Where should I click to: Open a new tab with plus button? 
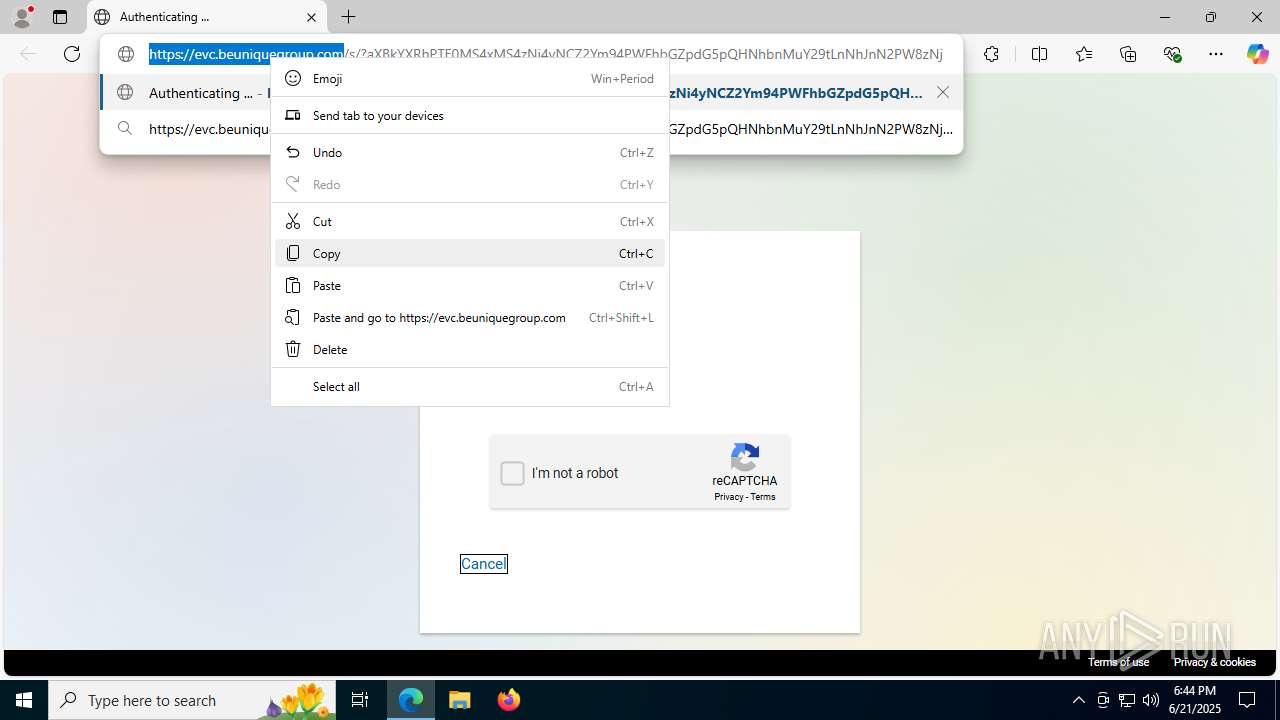coord(348,17)
